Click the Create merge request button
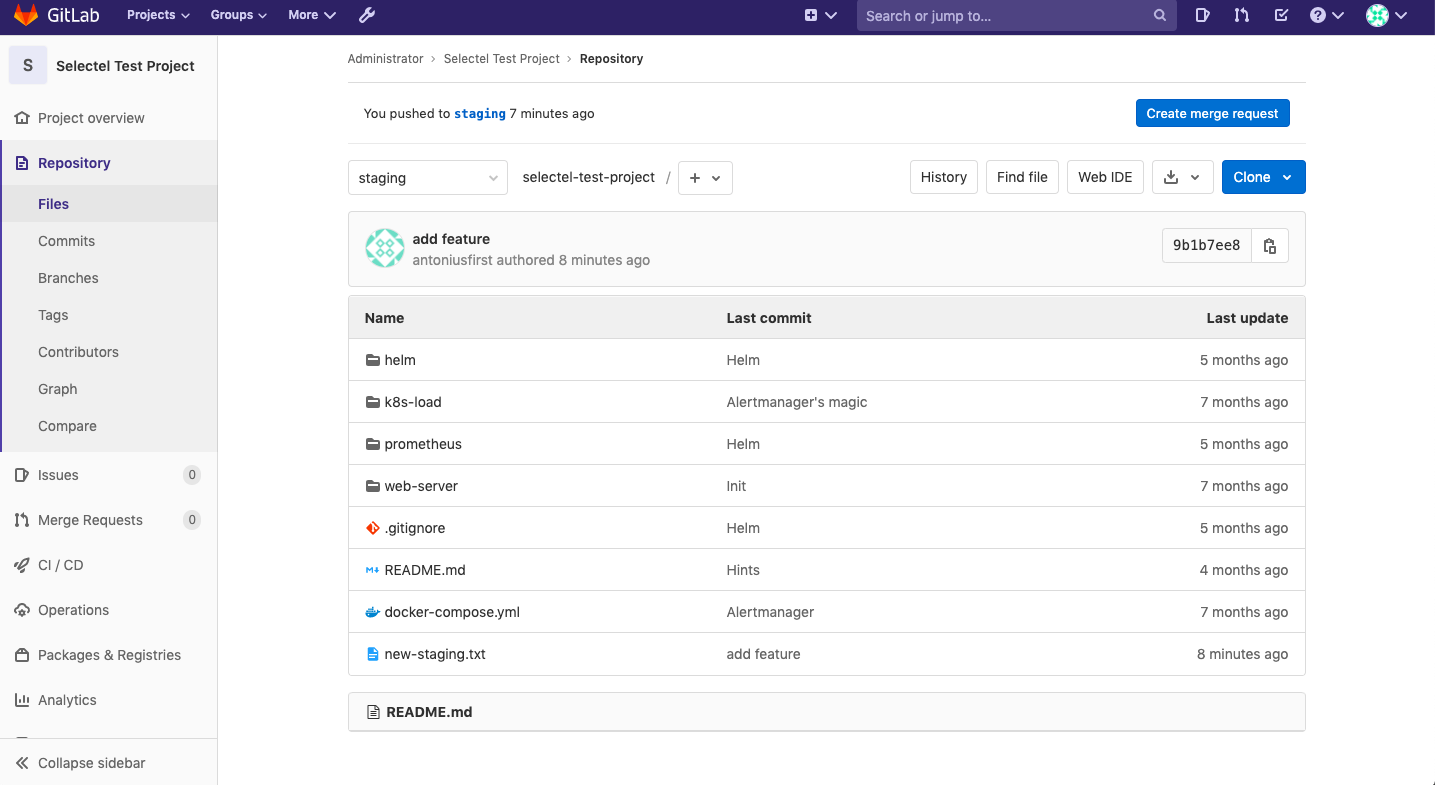 1212,113
